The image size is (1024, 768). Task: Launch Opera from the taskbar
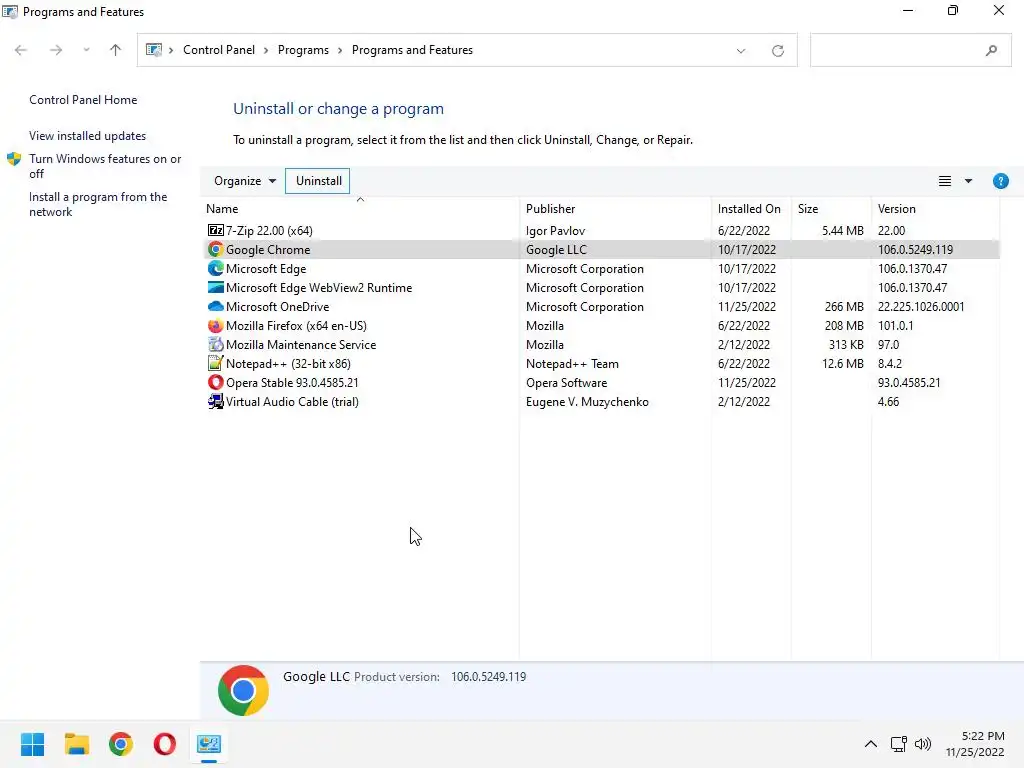point(165,744)
